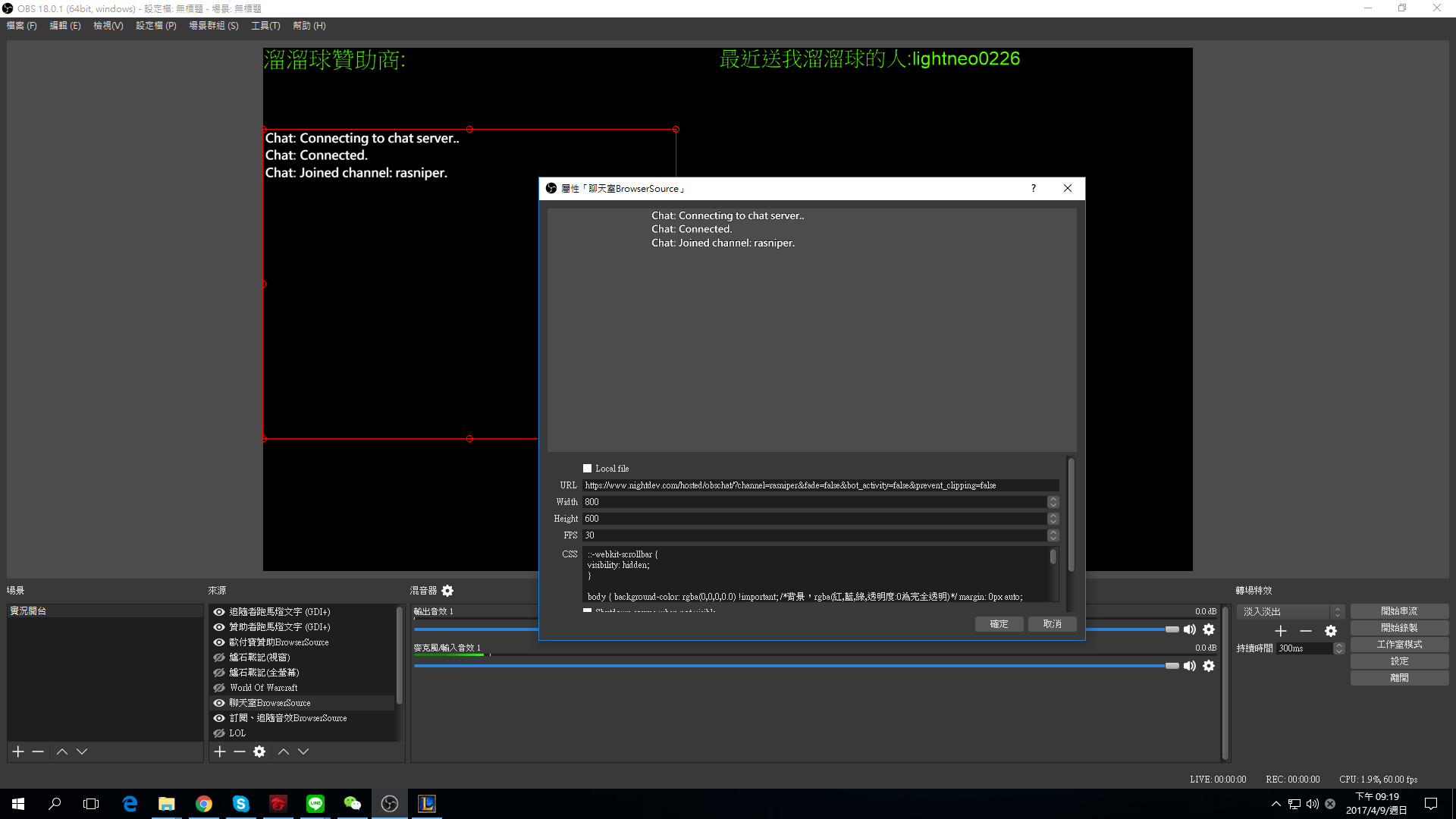Open the 麥克風/輸入音效 1 audio settings gear
Image resolution: width=1456 pixels, height=819 pixels.
pyautogui.click(x=1209, y=666)
